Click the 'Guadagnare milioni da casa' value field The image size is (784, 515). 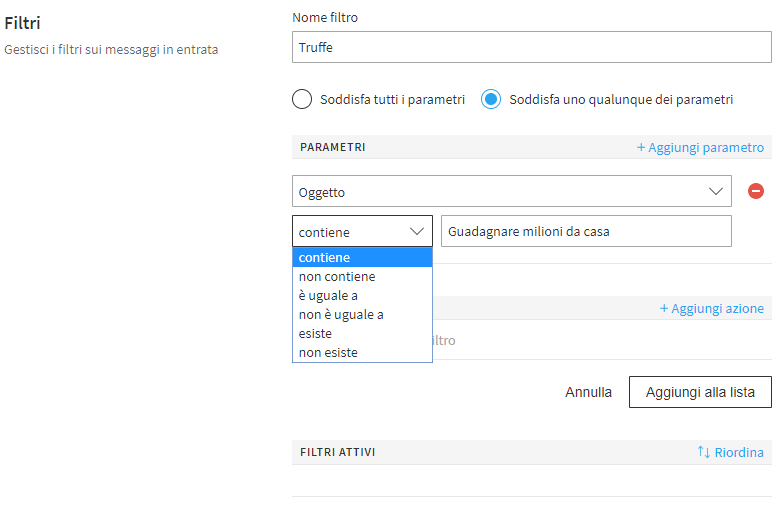tap(586, 231)
